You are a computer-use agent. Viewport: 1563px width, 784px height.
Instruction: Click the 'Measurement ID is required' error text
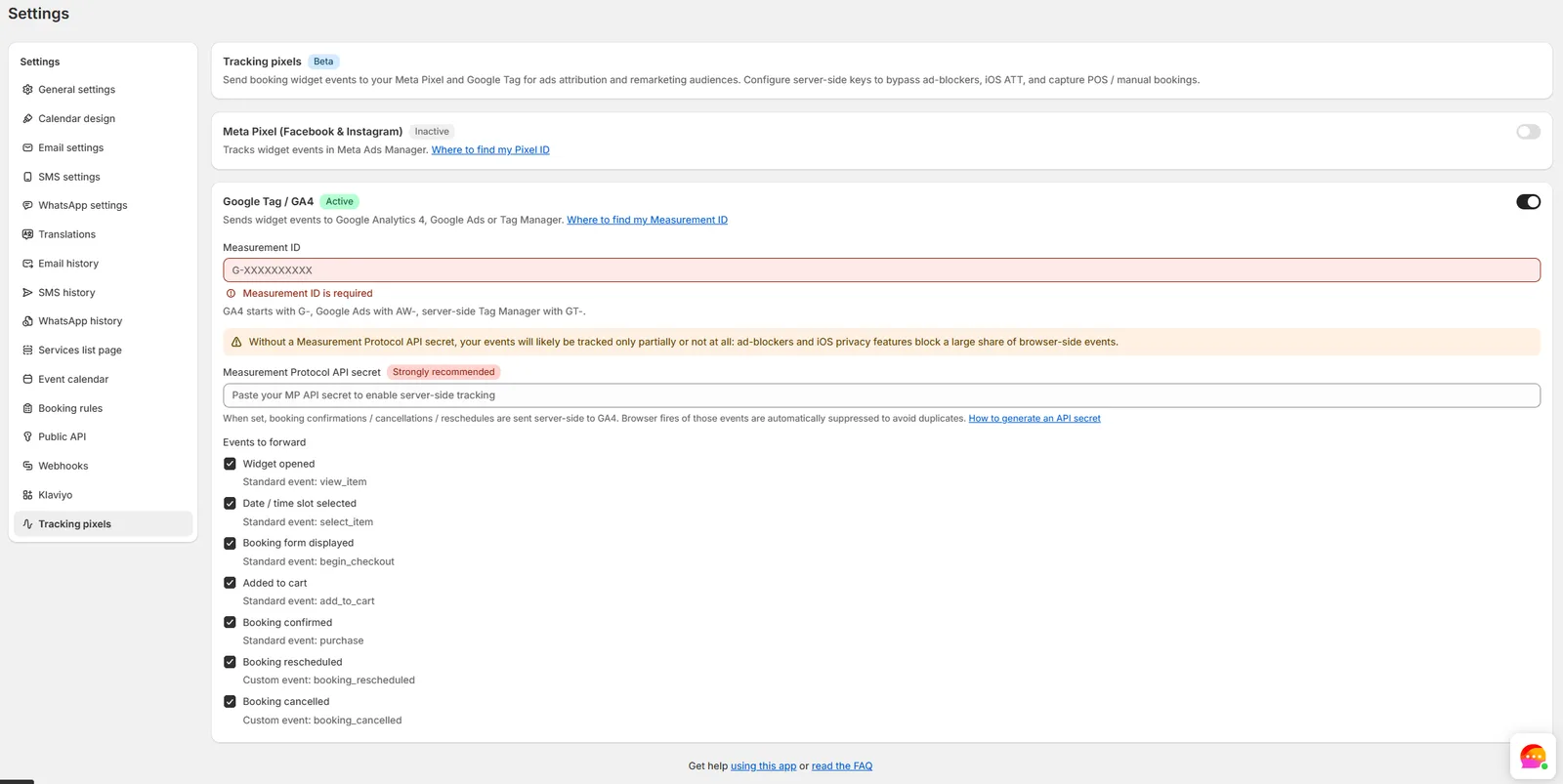point(308,294)
